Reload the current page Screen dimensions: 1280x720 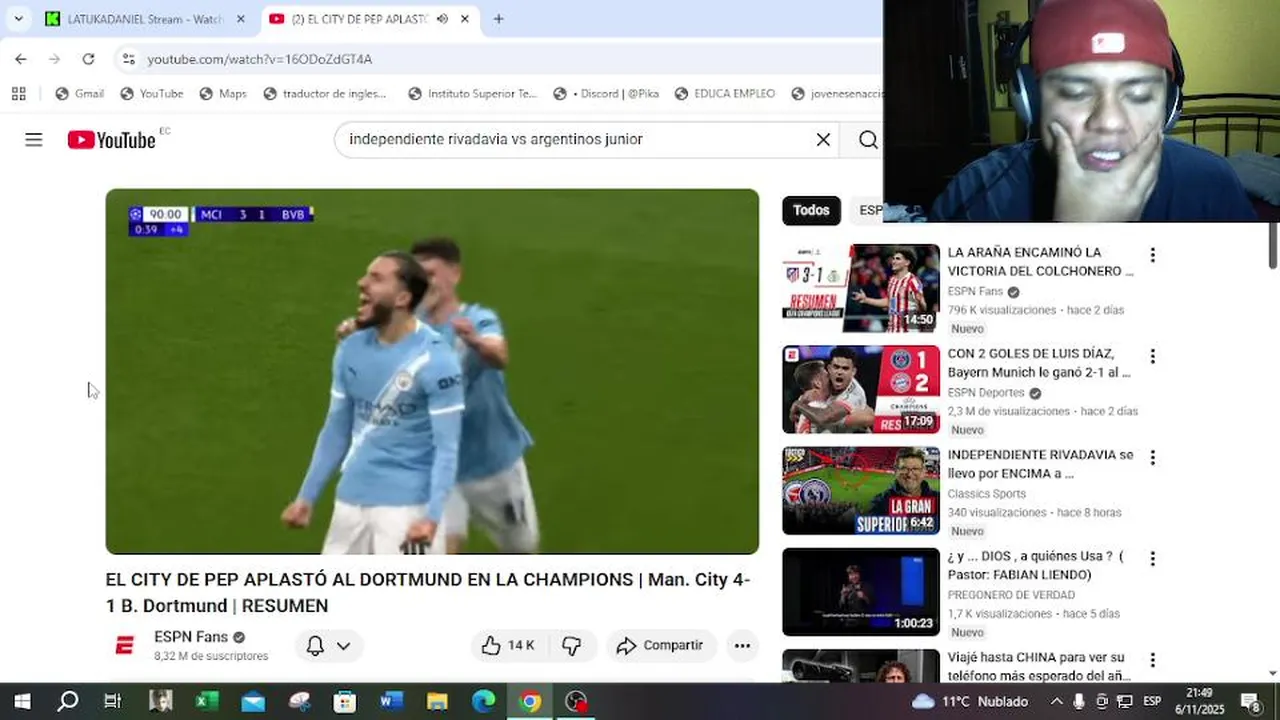click(88, 59)
